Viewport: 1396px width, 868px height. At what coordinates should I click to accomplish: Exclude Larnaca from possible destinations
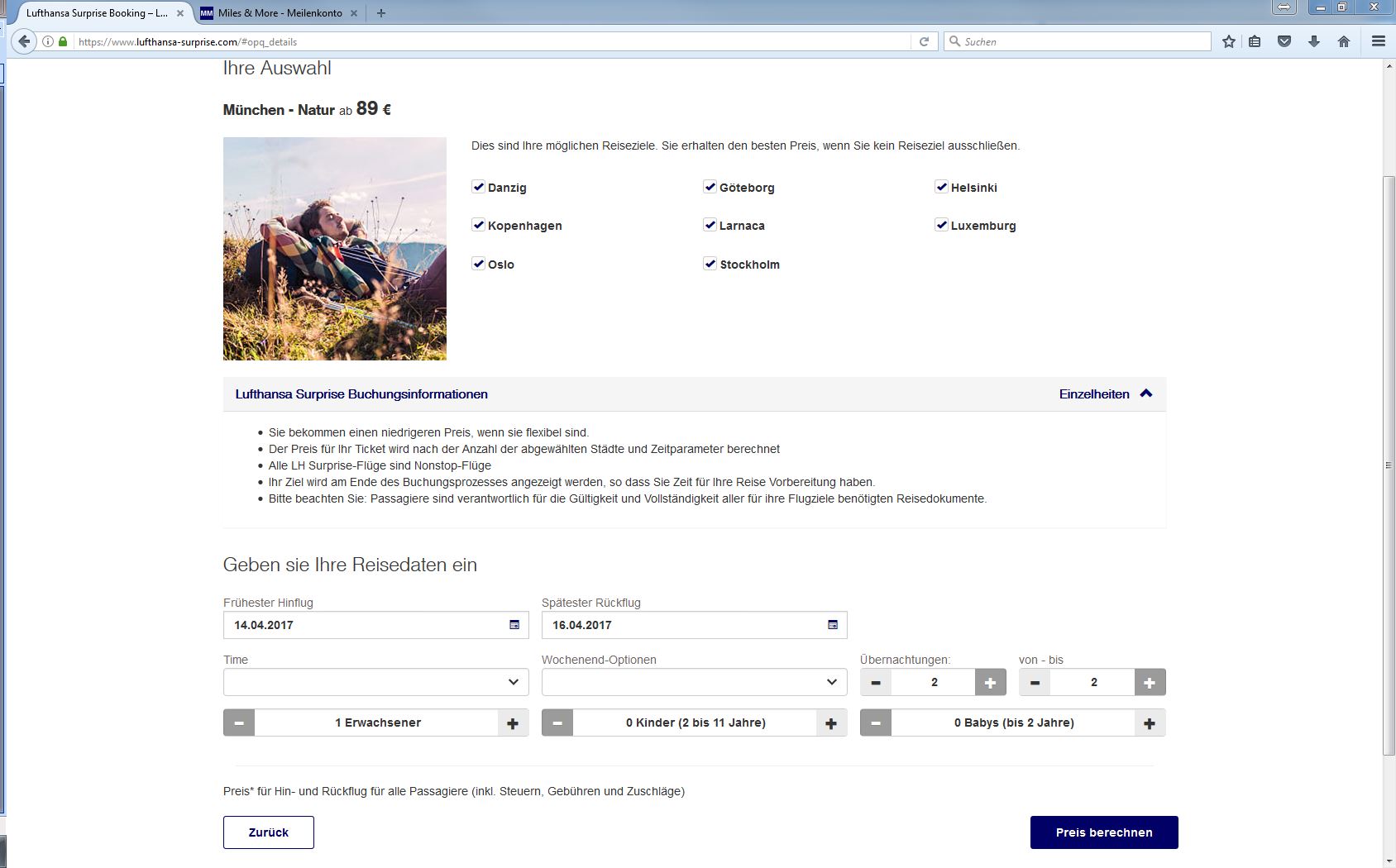(710, 225)
